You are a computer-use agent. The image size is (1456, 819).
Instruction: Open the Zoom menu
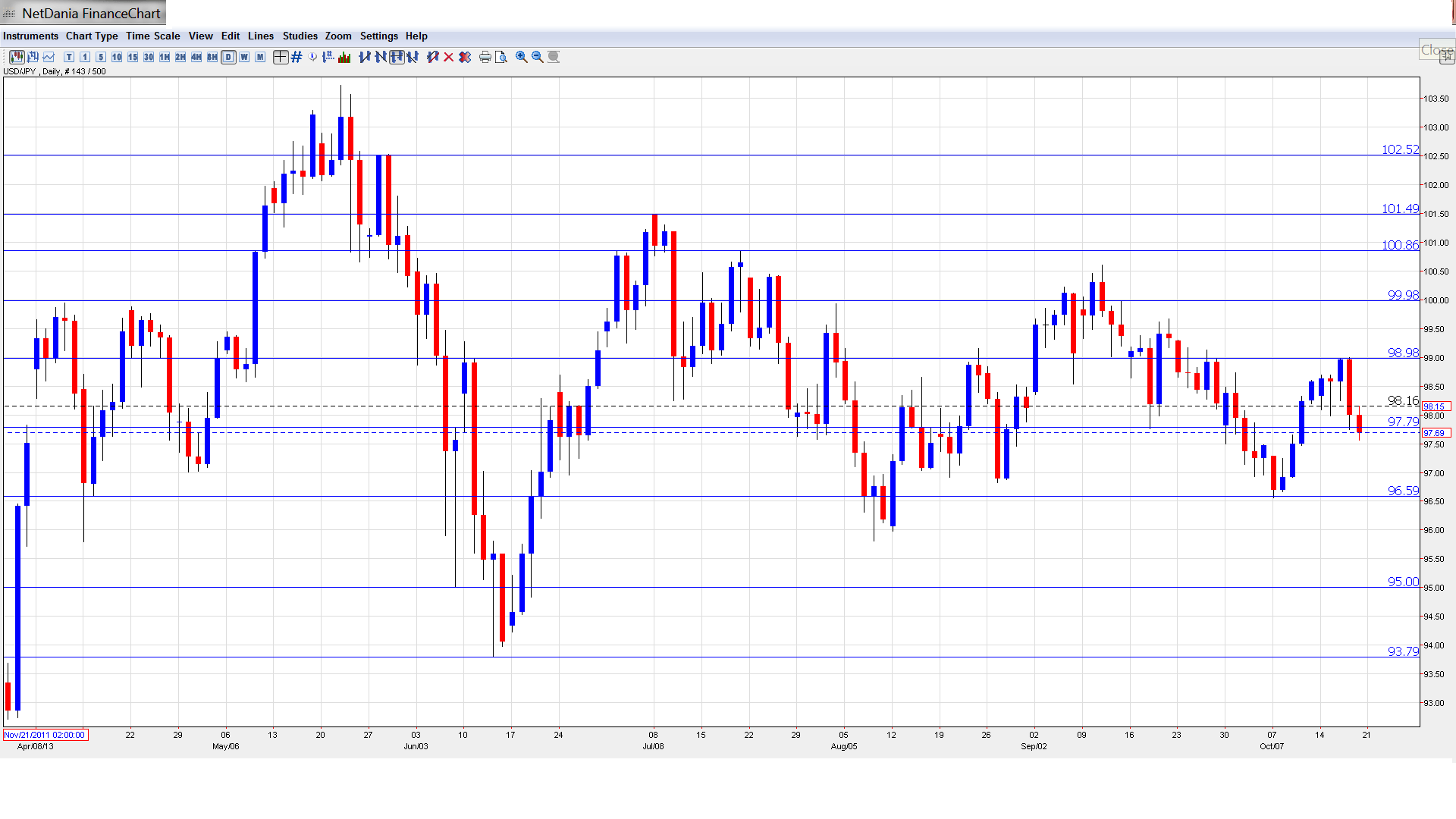pyautogui.click(x=338, y=36)
